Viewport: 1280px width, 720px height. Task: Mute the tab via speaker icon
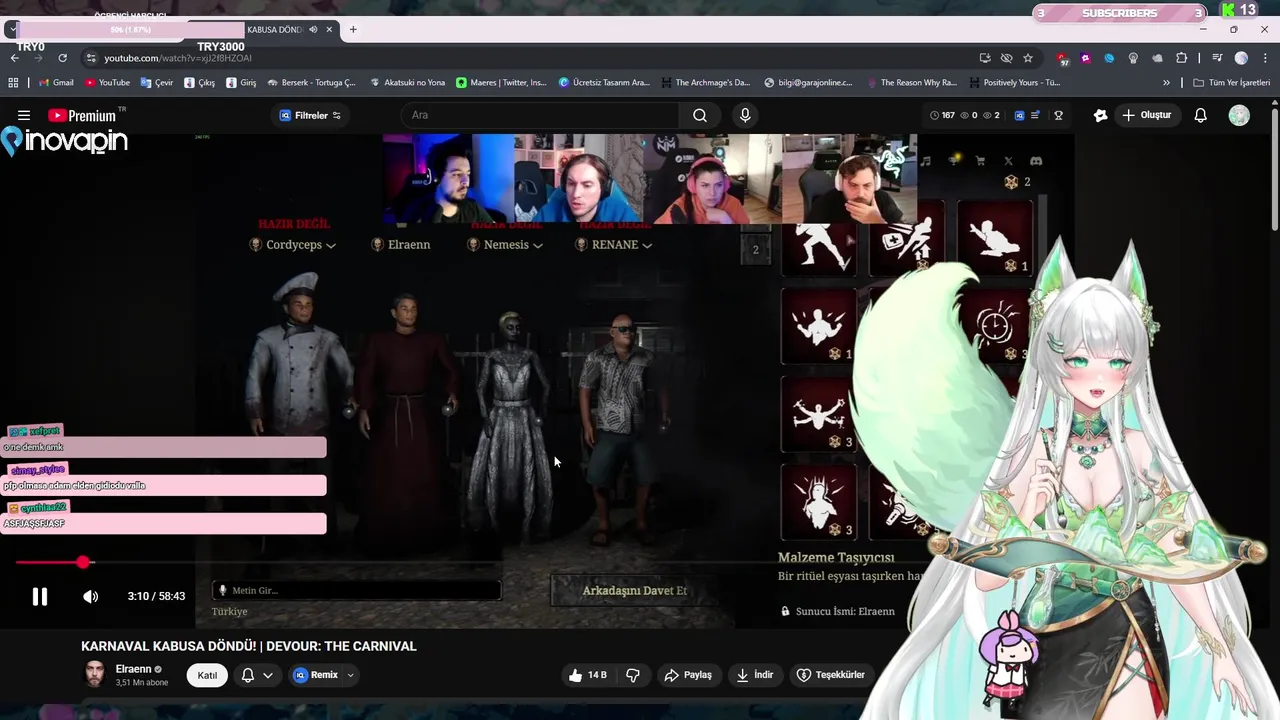[313, 29]
